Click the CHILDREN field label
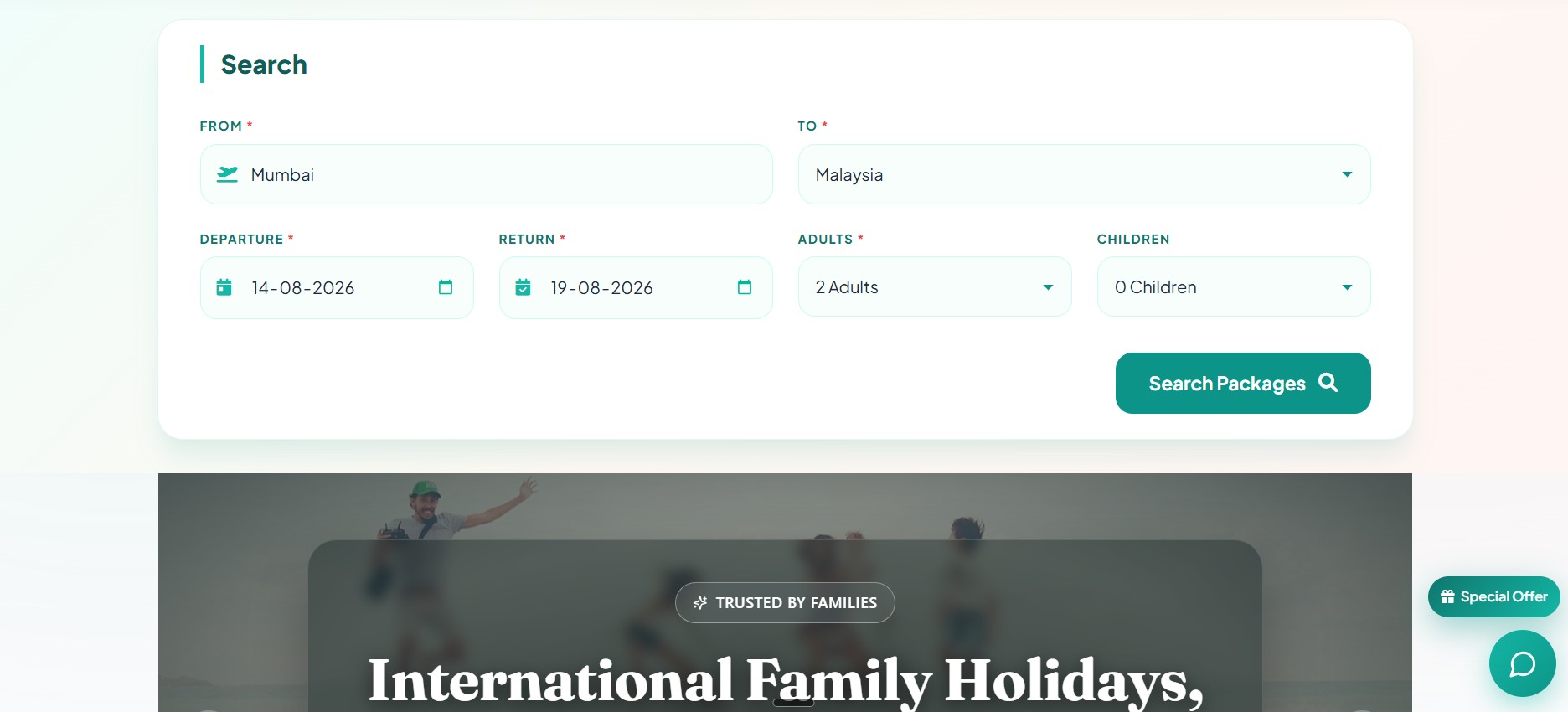1568x712 pixels. click(1133, 239)
